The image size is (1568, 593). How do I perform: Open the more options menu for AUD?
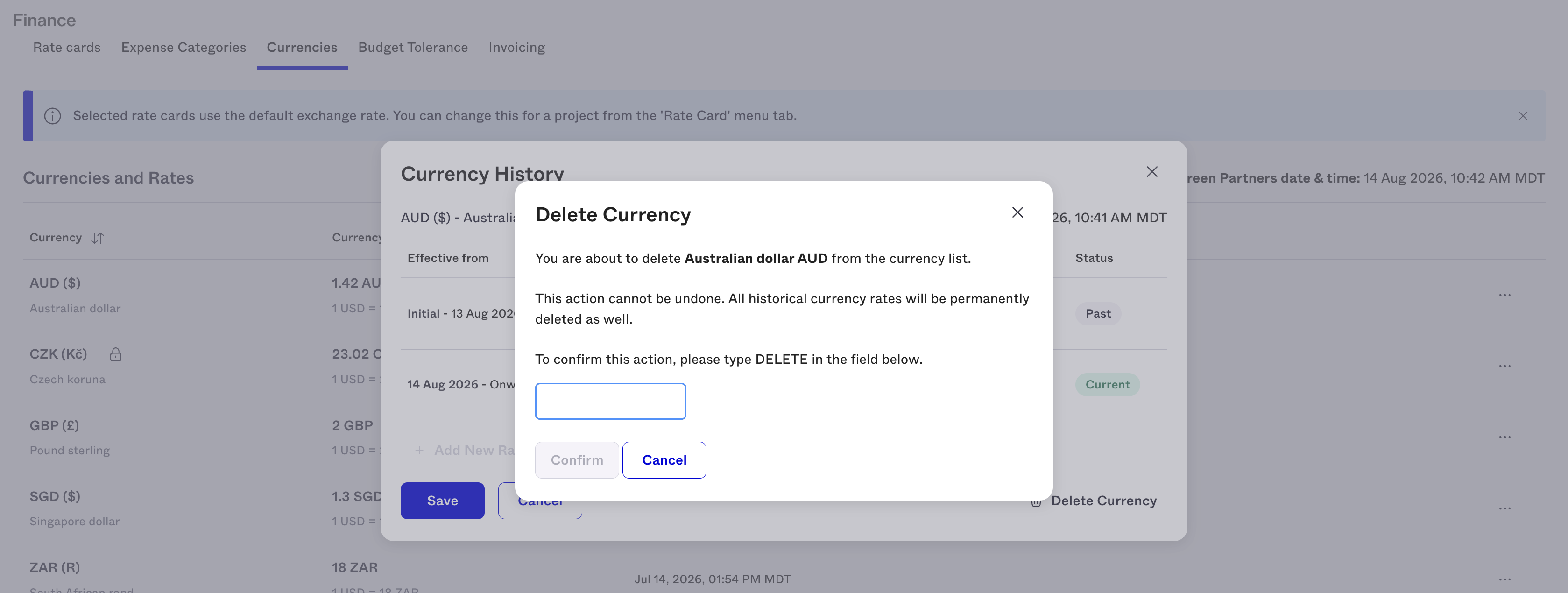pyautogui.click(x=1504, y=295)
